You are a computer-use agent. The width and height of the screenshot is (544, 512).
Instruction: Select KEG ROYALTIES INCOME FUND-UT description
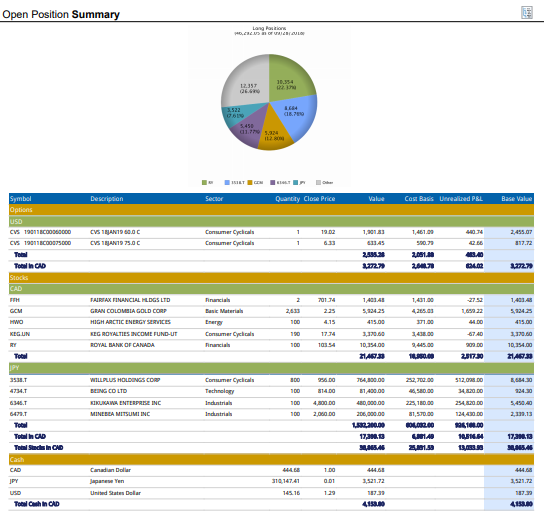[x=134, y=334]
